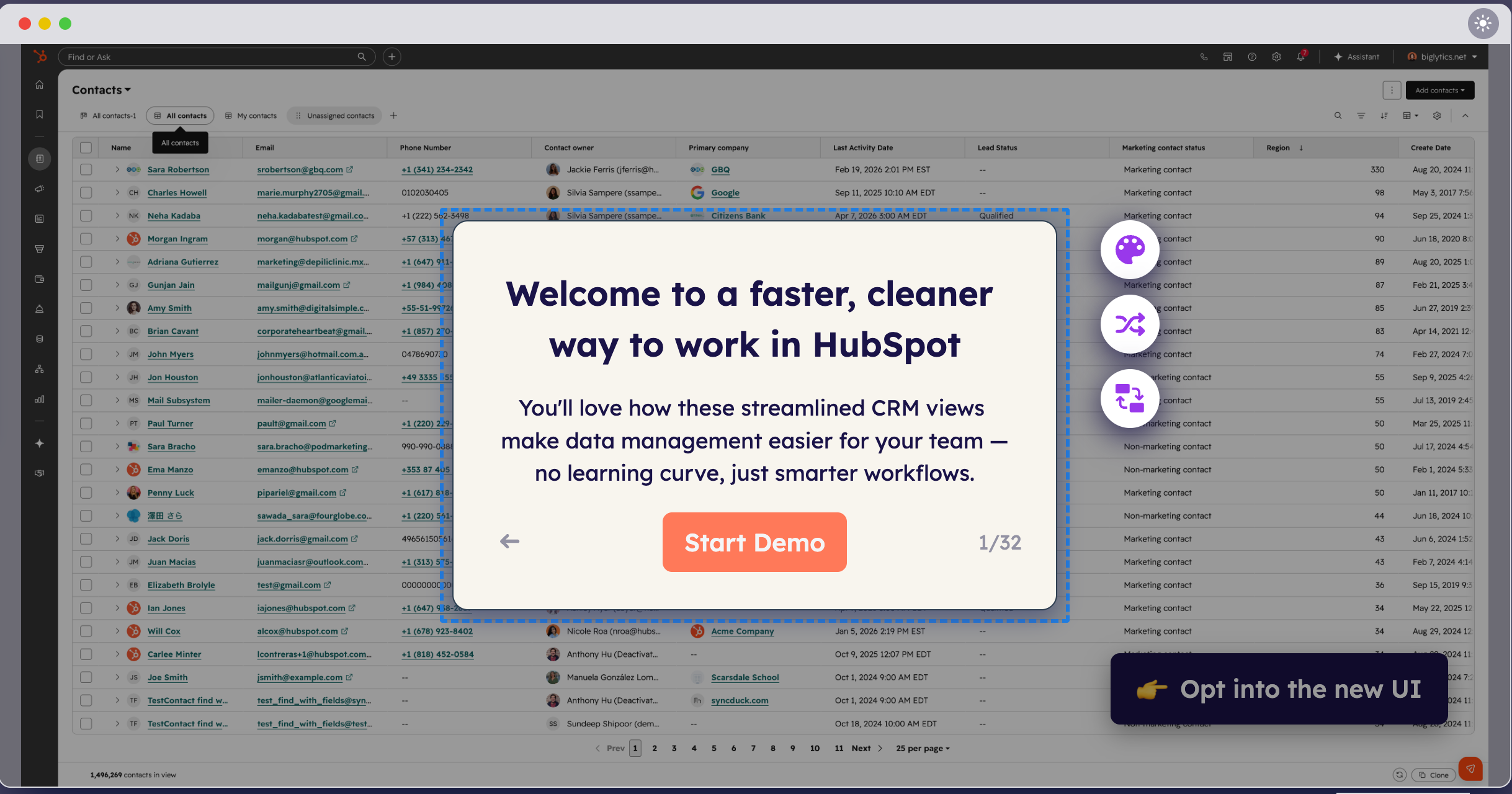Click the swap translate round button
This screenshot has width=1512, height=794.
1130,398
